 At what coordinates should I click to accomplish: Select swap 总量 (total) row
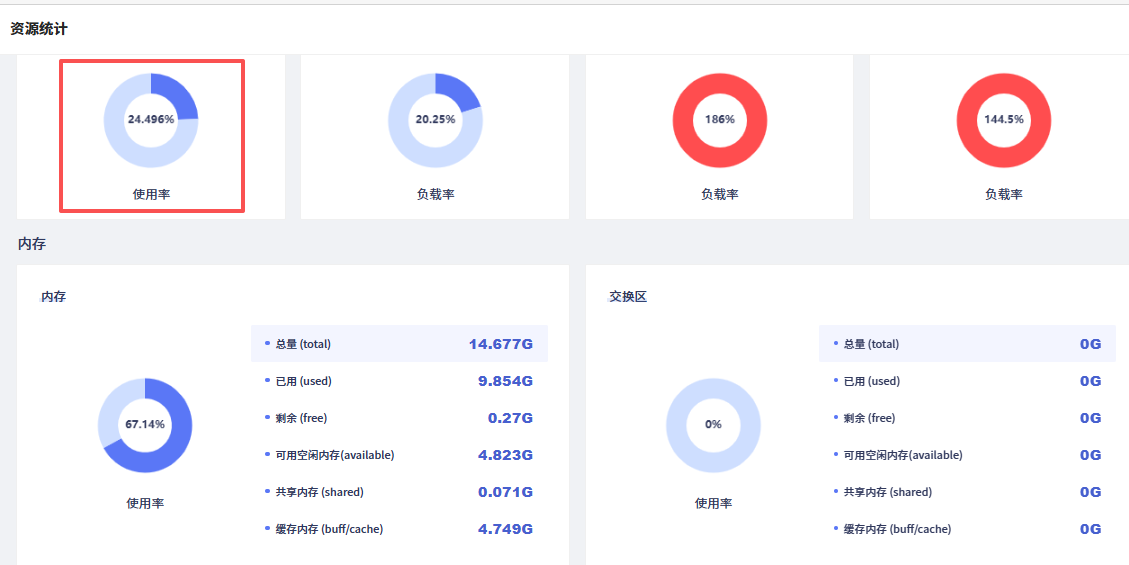(968, 344)
